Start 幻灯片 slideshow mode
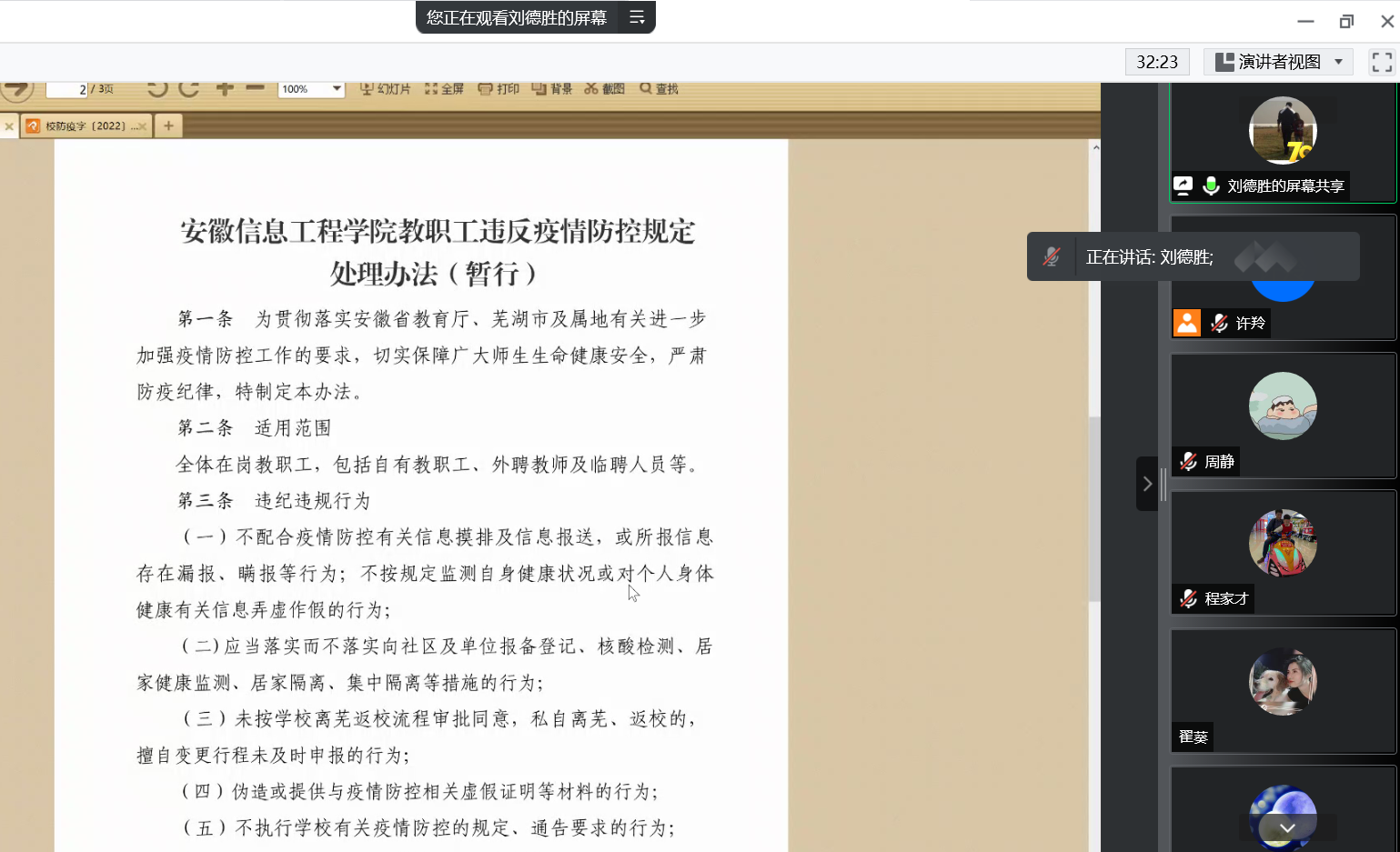Viewport: 1400px width, 852px height. [x=386, y=88]
